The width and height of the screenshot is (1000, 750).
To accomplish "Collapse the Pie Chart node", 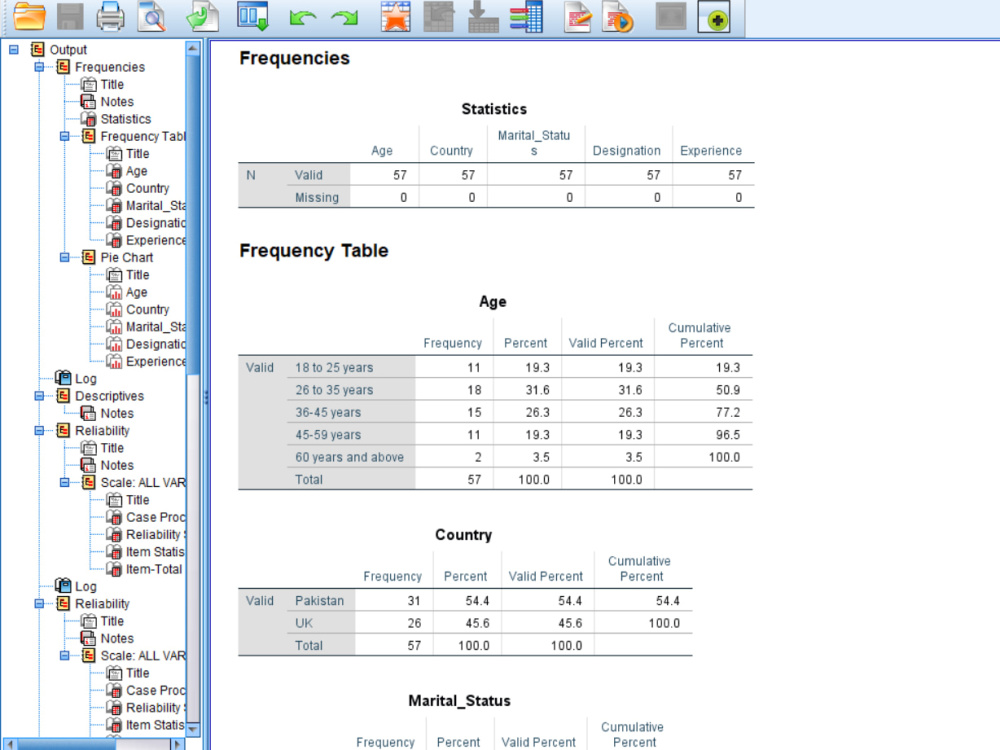I will tap(65, 257).
